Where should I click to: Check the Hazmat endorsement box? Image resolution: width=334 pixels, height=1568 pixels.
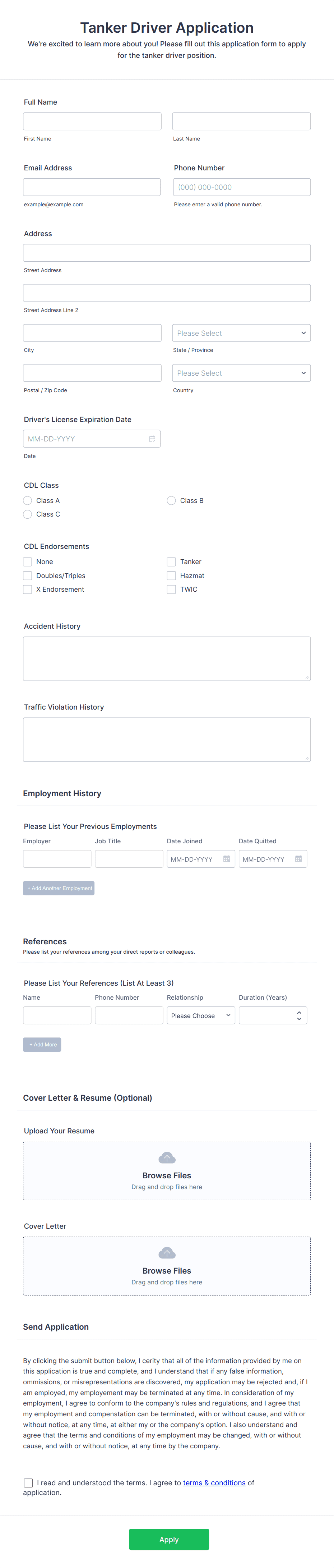(x=172, y=576)
